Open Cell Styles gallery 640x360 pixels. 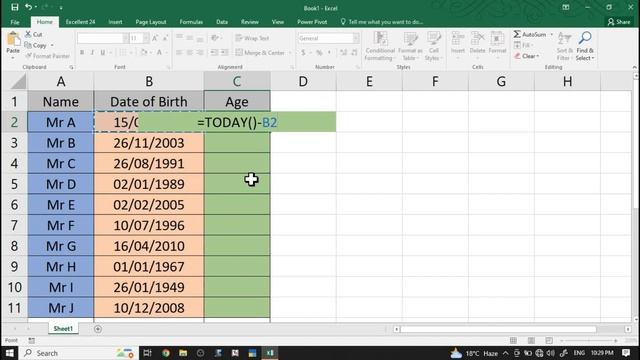433,46
